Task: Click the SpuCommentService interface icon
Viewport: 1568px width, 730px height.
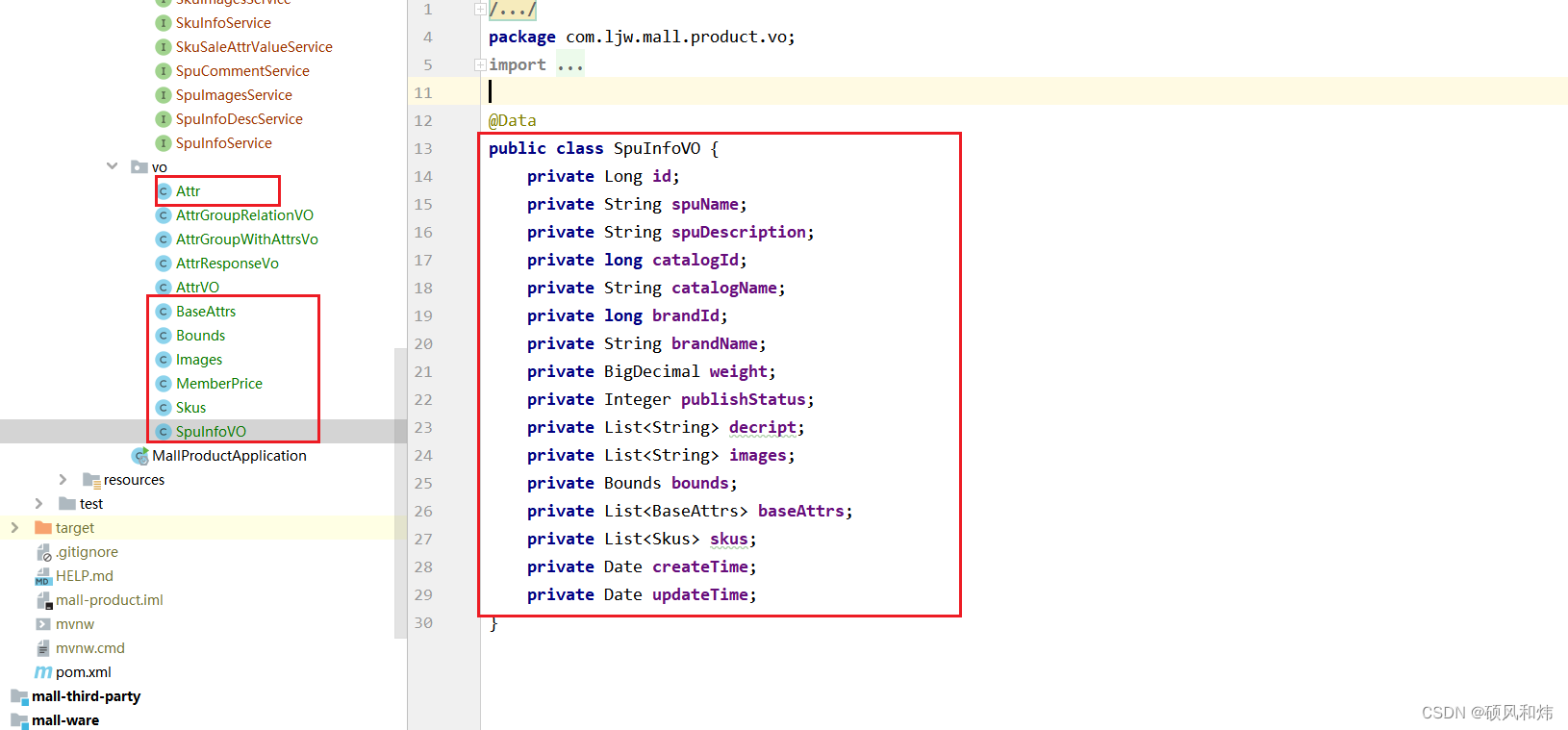Action: click(164, 71)
